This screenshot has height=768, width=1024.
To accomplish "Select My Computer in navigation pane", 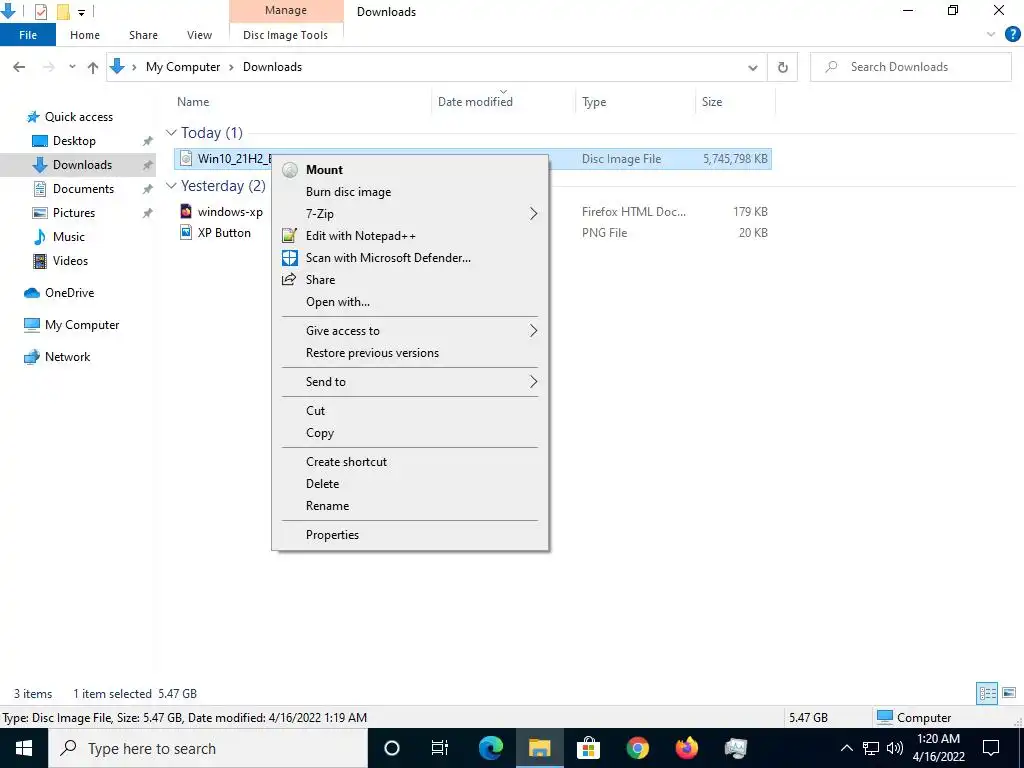I will (x=82, y=325).
